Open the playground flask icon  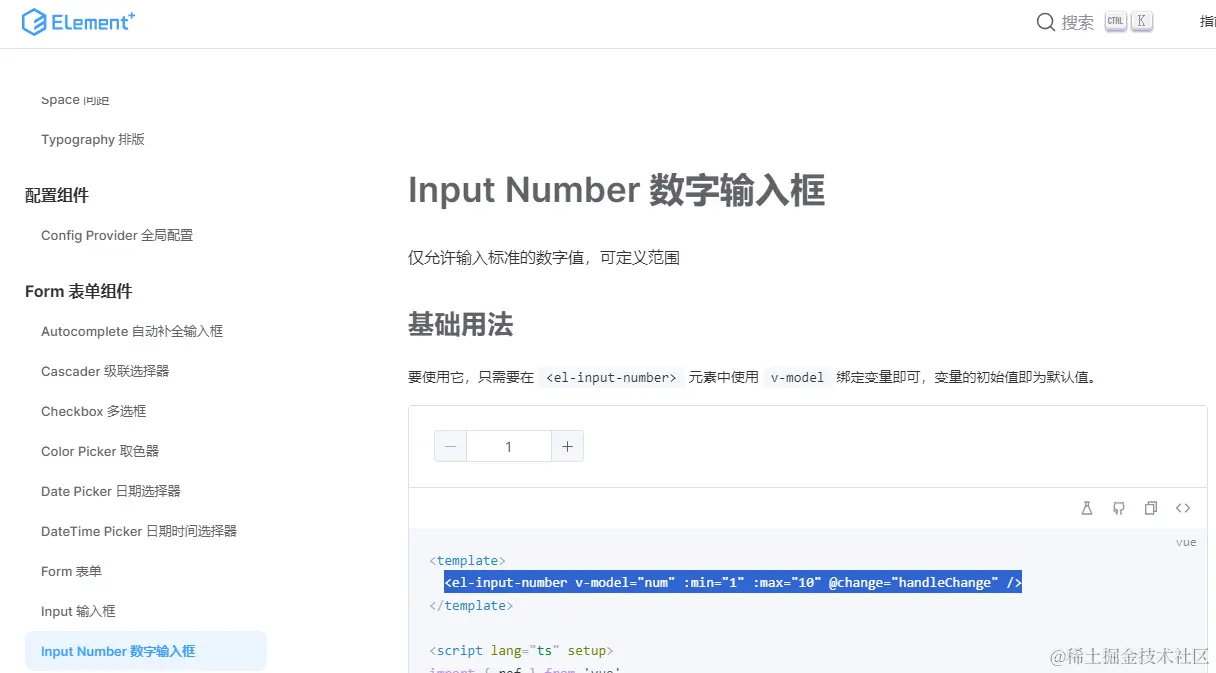1087,508
